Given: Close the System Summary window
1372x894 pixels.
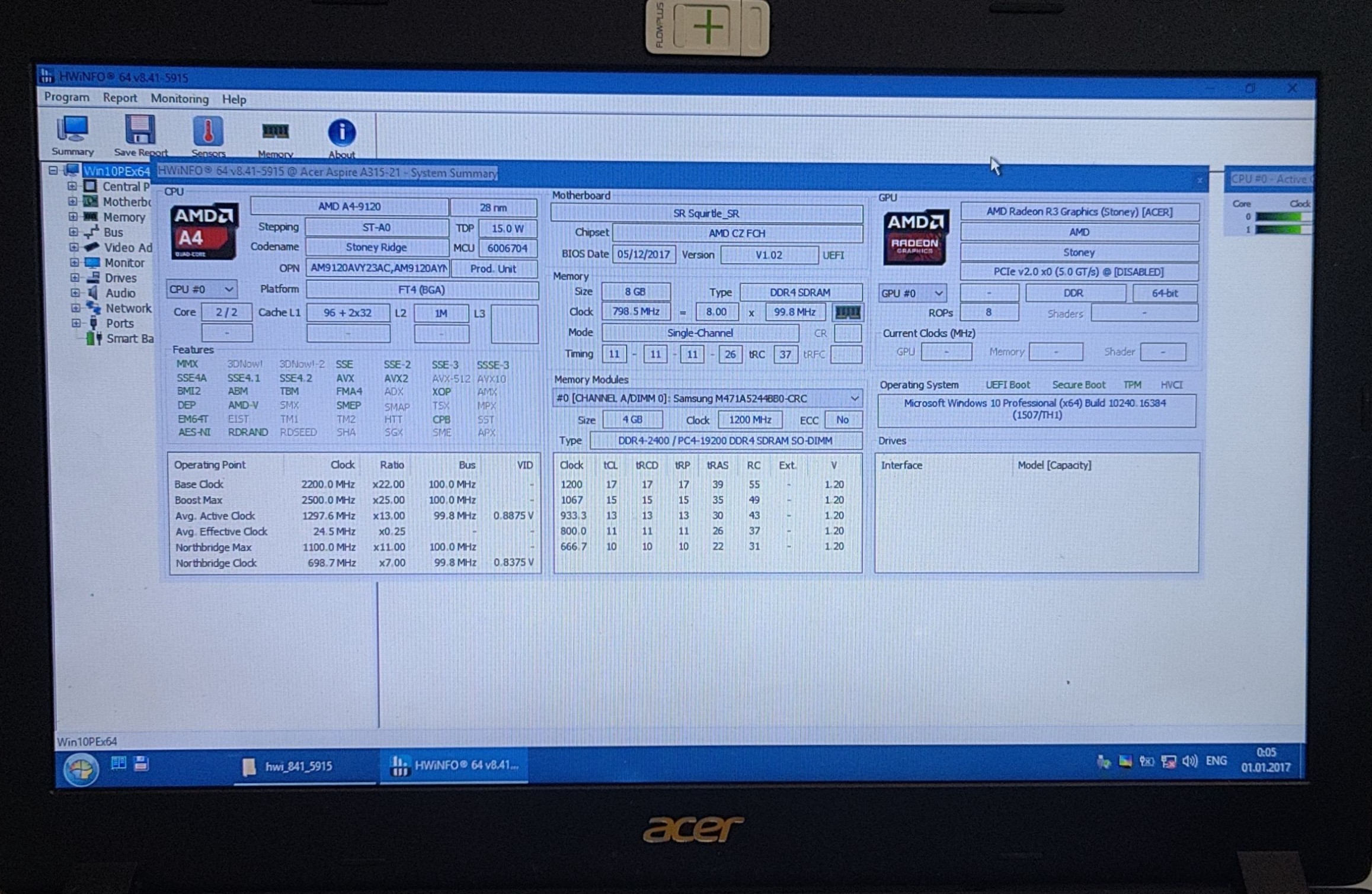Looking at the screenshot, I should click(1199, 180).
